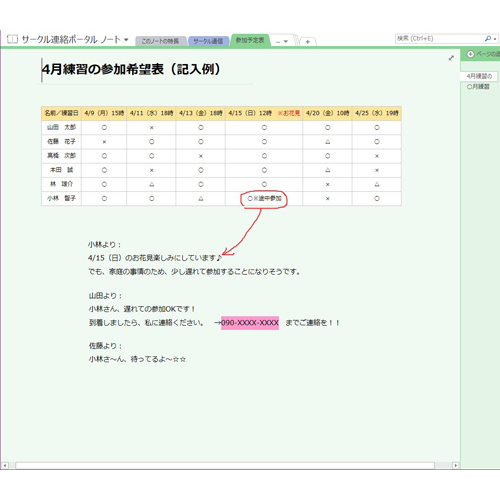Click the 林 雄介 name cell
This screenshot has height=500, width=500.
(x=62, y=184)
